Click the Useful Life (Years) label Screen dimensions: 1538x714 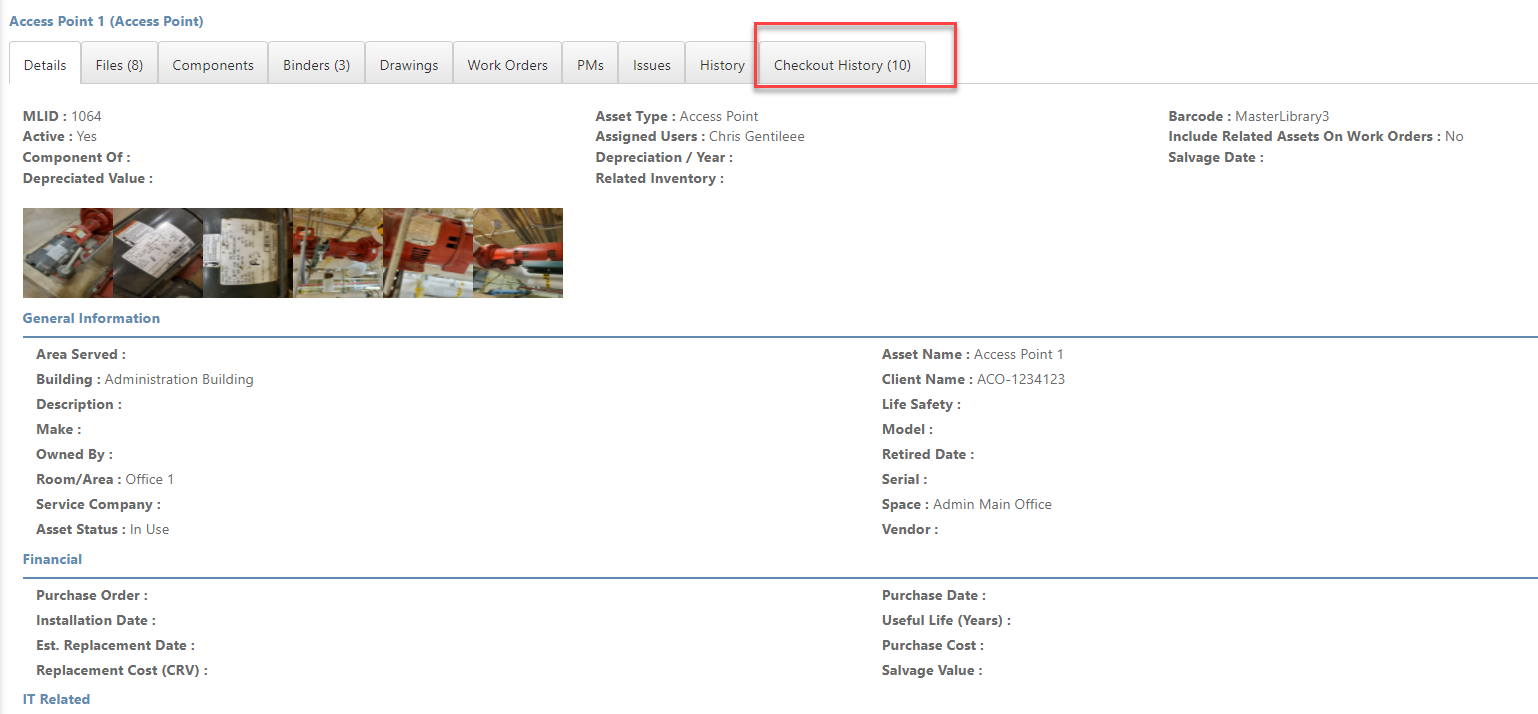(x=946, y=620)
